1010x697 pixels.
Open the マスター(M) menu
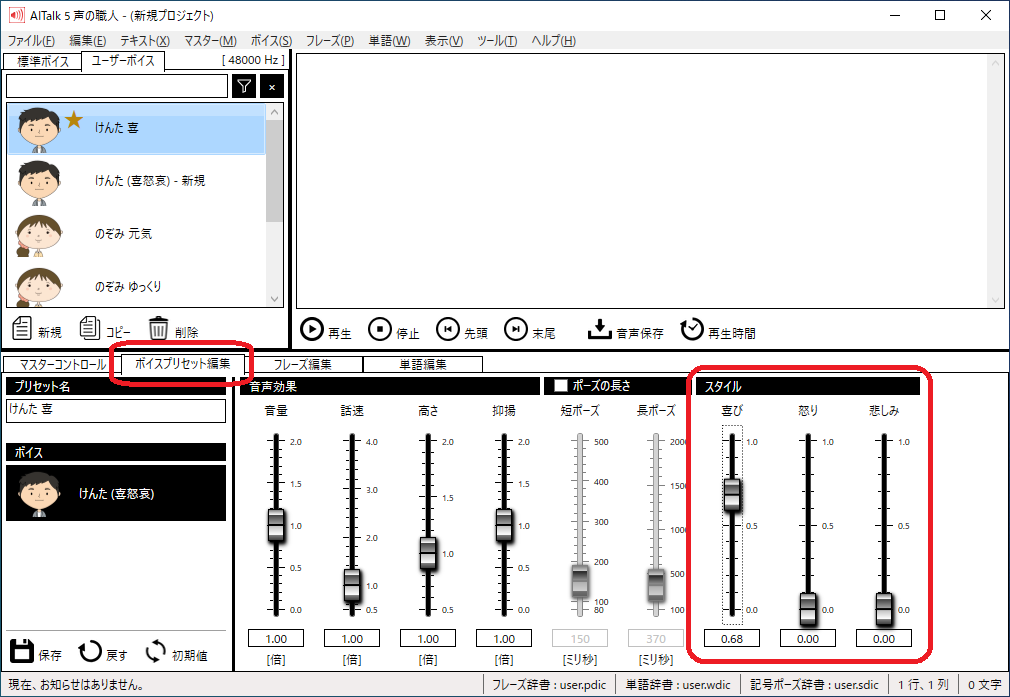pyautogui.click(x=210, y=41)
